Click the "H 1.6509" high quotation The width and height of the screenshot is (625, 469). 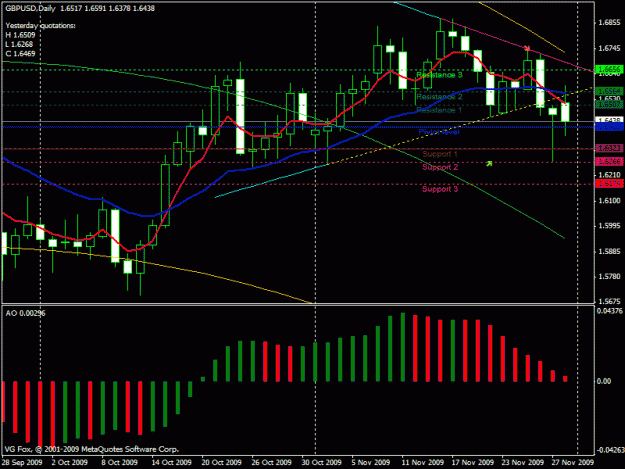[x=20, y=35]
